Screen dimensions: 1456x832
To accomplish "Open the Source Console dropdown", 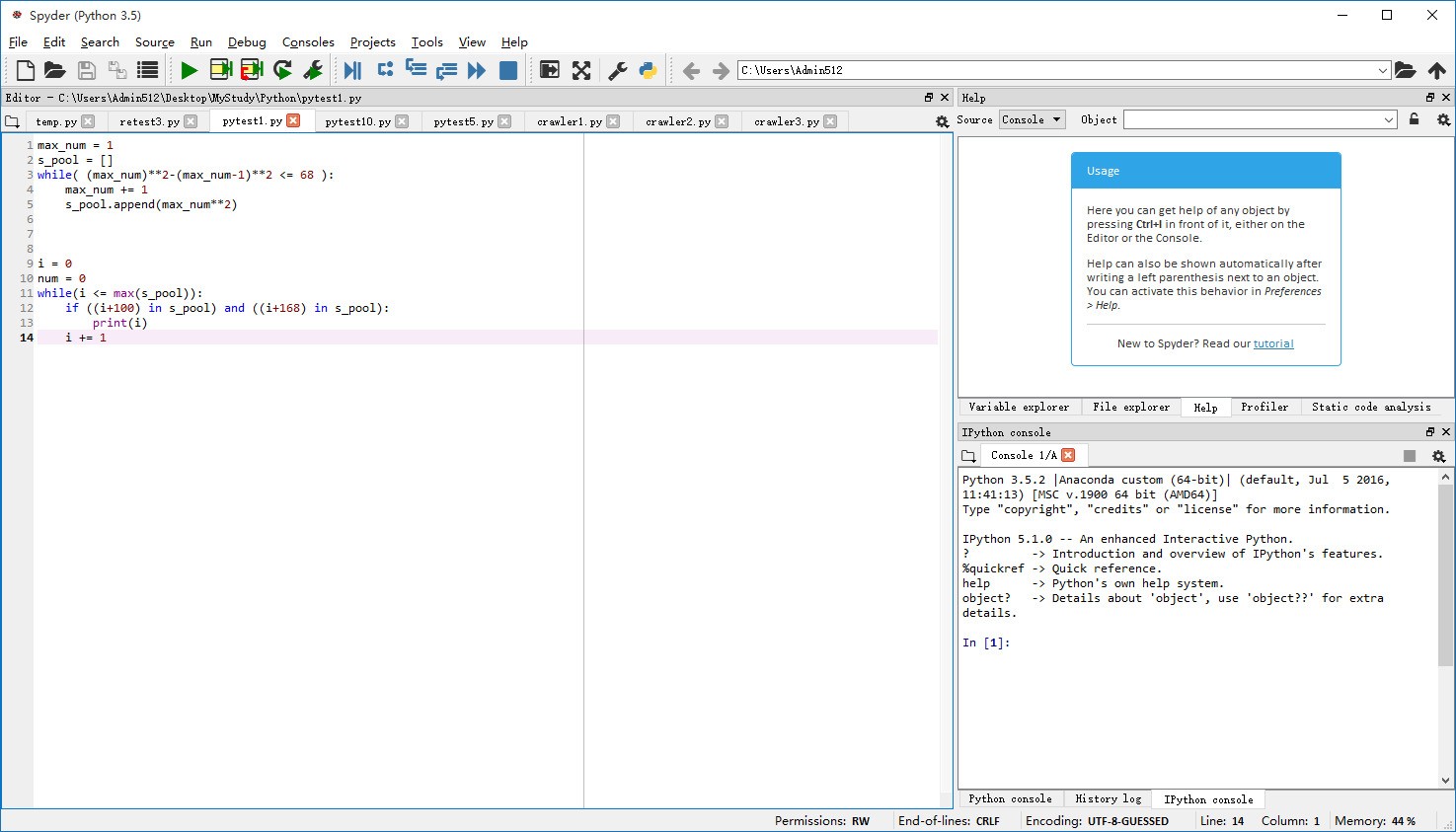I will (1032, 119).
